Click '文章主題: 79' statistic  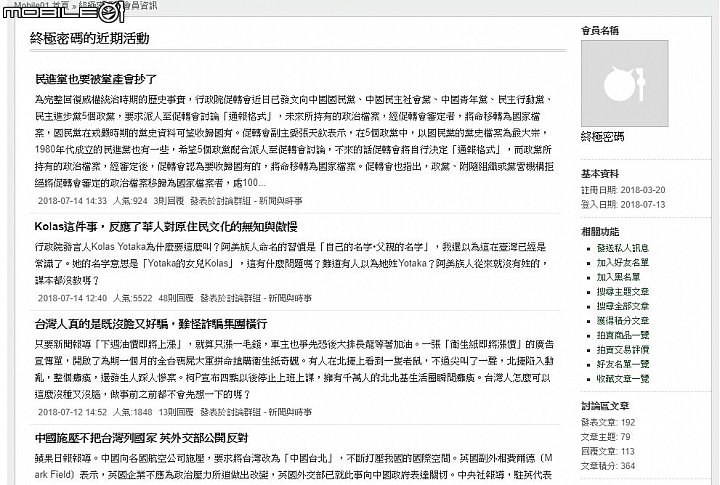point(606,437)
